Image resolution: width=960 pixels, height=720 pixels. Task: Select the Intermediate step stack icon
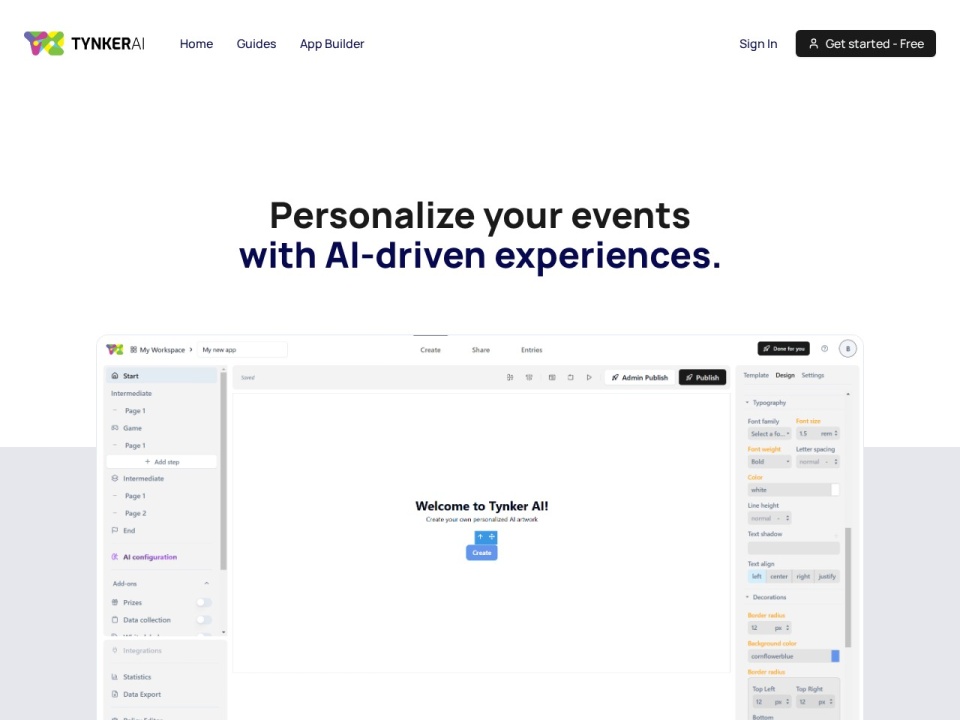(114, 478)
